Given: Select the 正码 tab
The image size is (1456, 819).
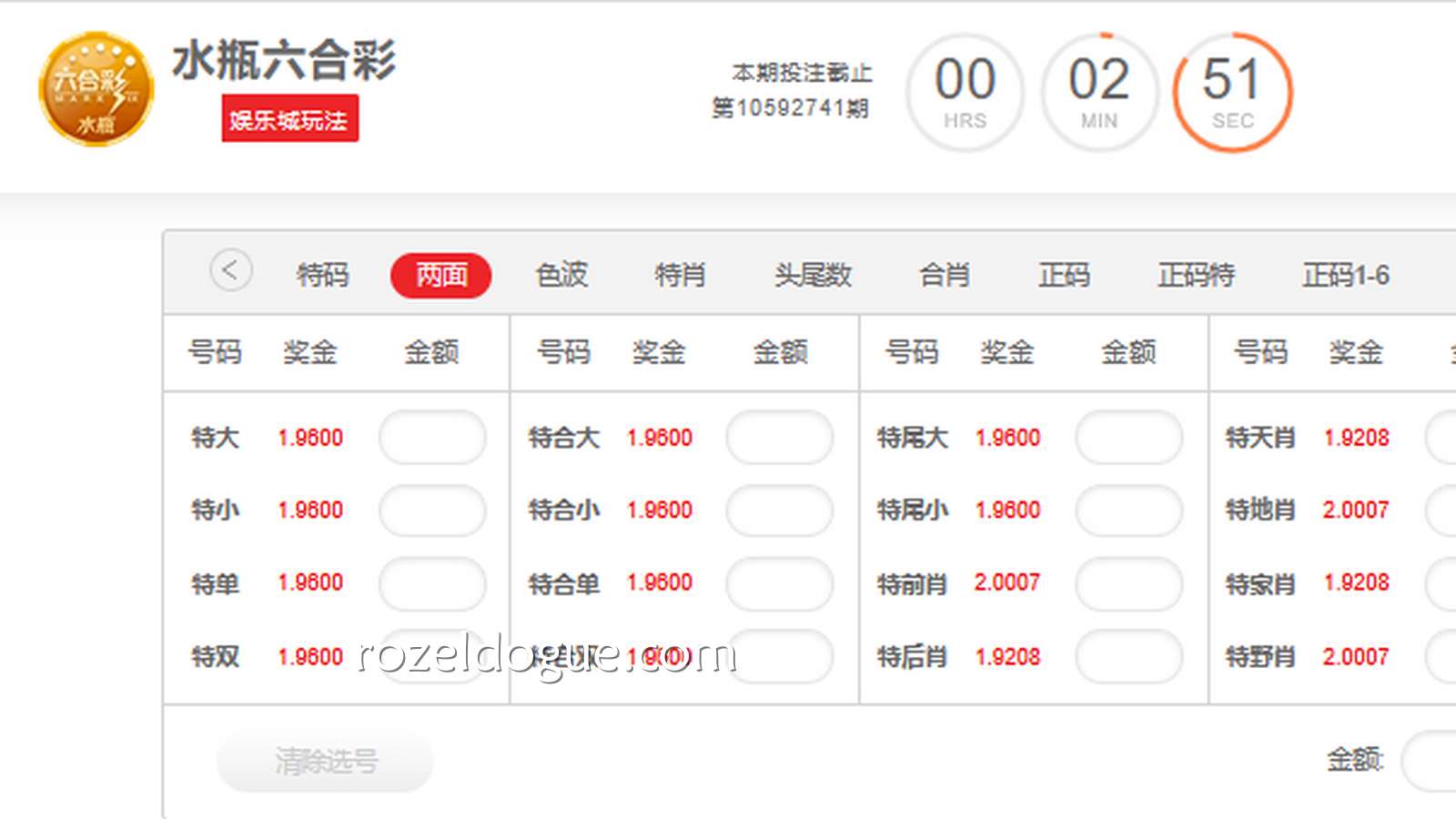Looking at the screenshot, I should coord(1064,275).
